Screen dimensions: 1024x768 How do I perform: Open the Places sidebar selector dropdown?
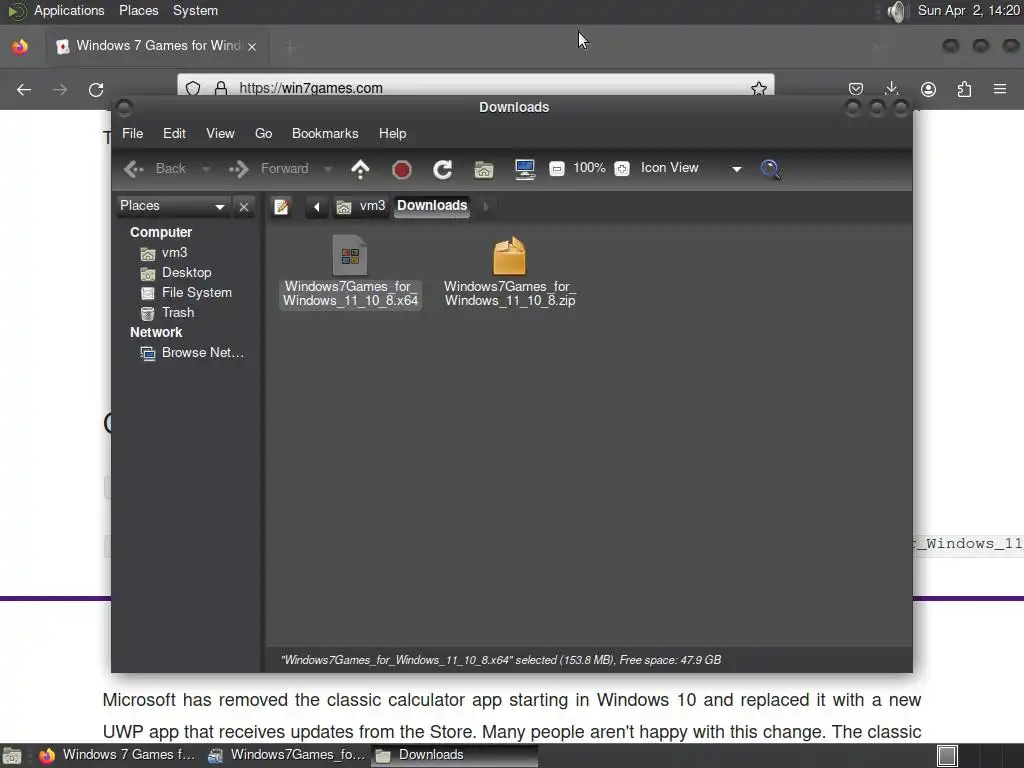point(173,206)
